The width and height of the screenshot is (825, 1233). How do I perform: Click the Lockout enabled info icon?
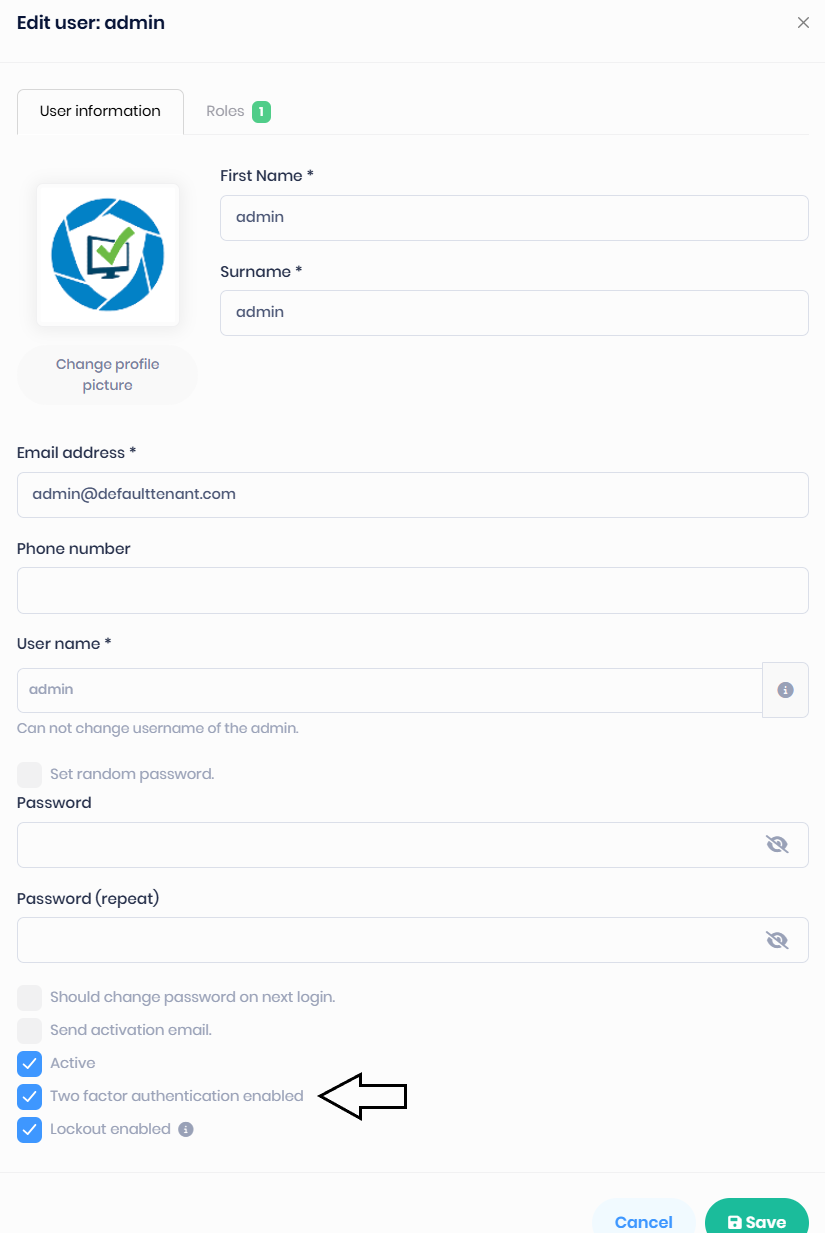coord(186,1129)
